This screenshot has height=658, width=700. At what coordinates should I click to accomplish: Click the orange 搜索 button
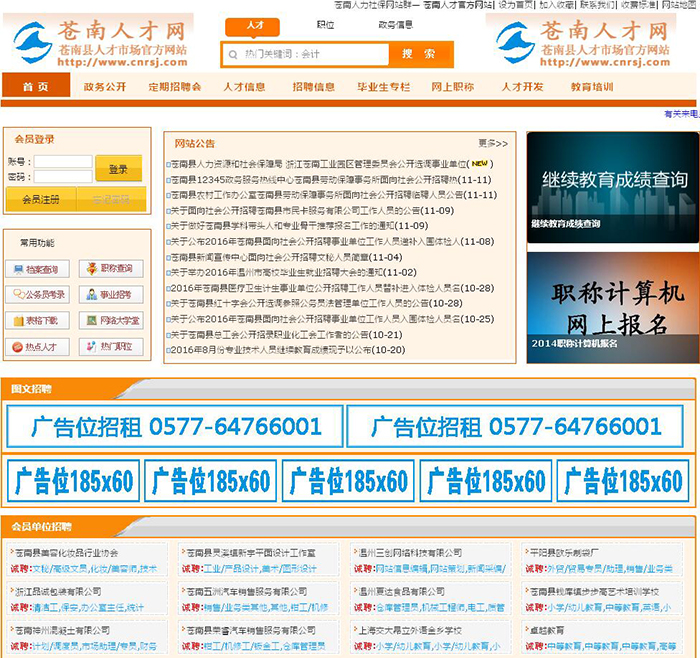(x=421, y=54)
